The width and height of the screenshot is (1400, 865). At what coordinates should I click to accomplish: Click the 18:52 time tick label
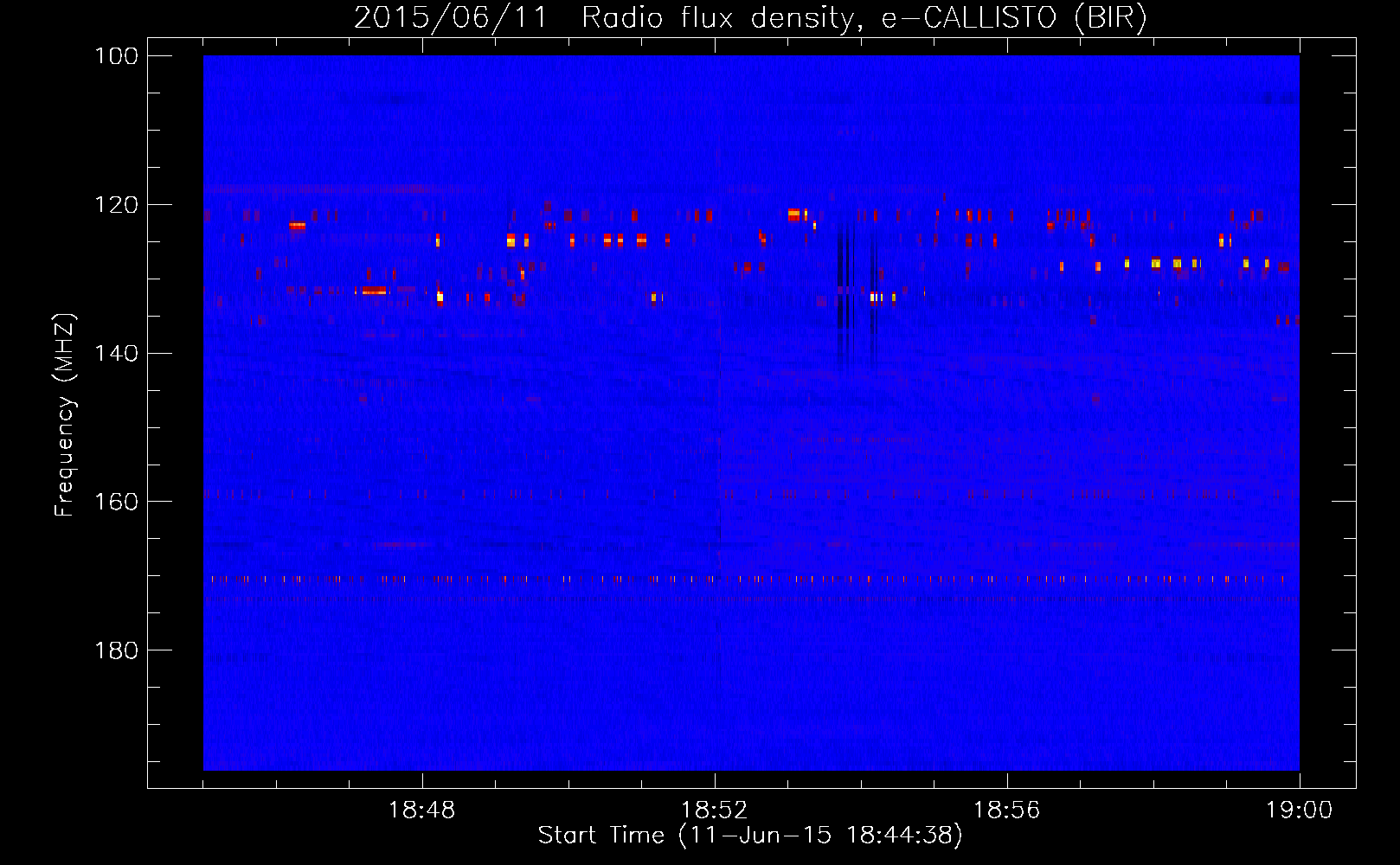715,811
